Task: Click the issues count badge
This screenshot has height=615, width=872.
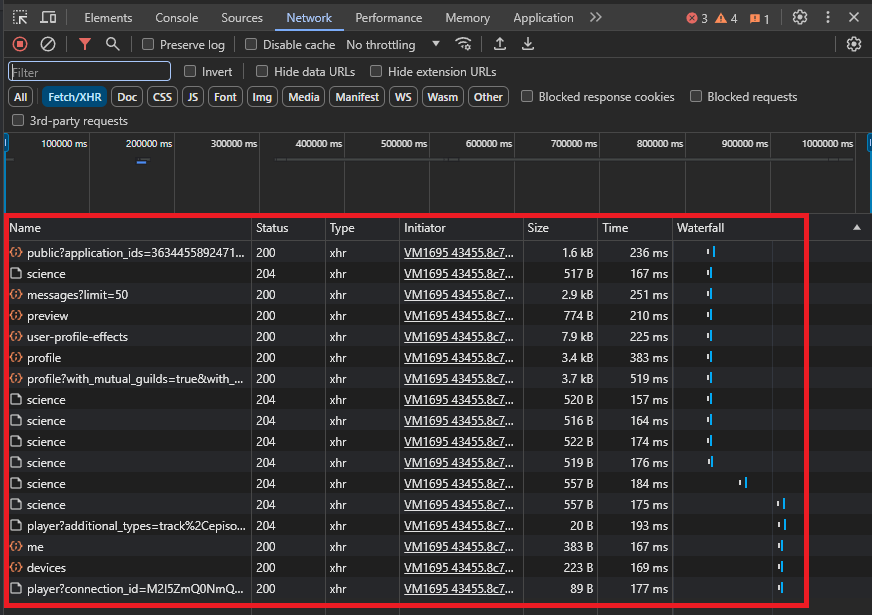Action: pos(759,18)
